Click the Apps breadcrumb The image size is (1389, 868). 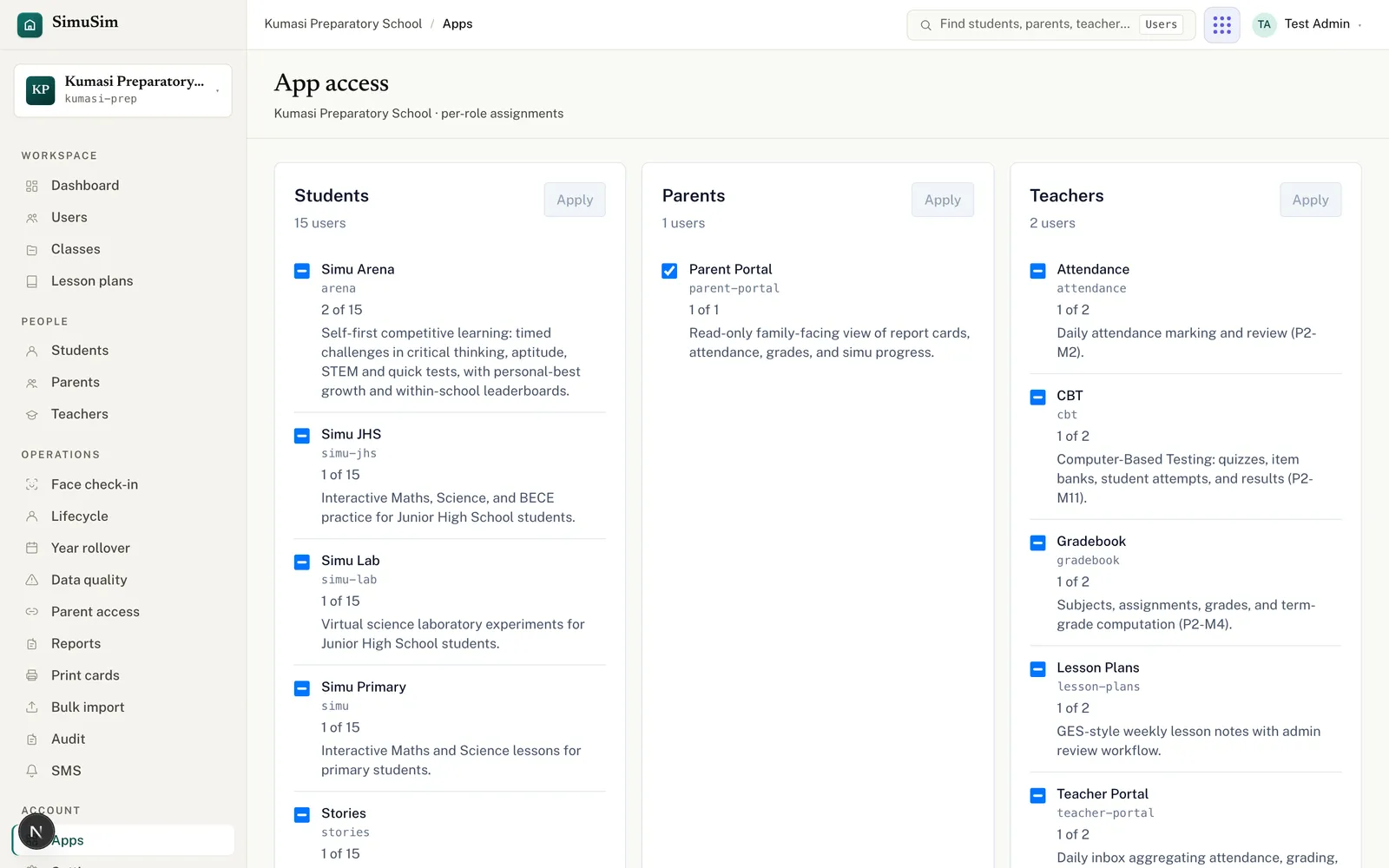click(458, 24)
